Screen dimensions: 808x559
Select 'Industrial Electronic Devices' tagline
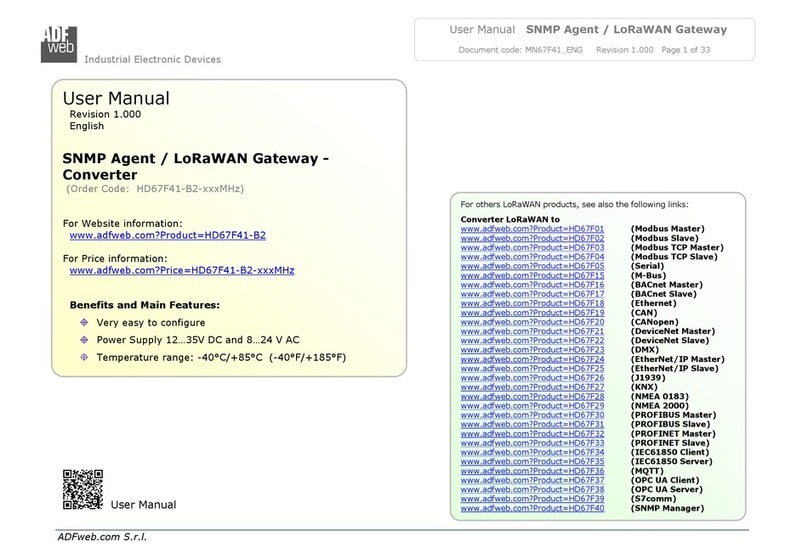[x=153, y=59]
